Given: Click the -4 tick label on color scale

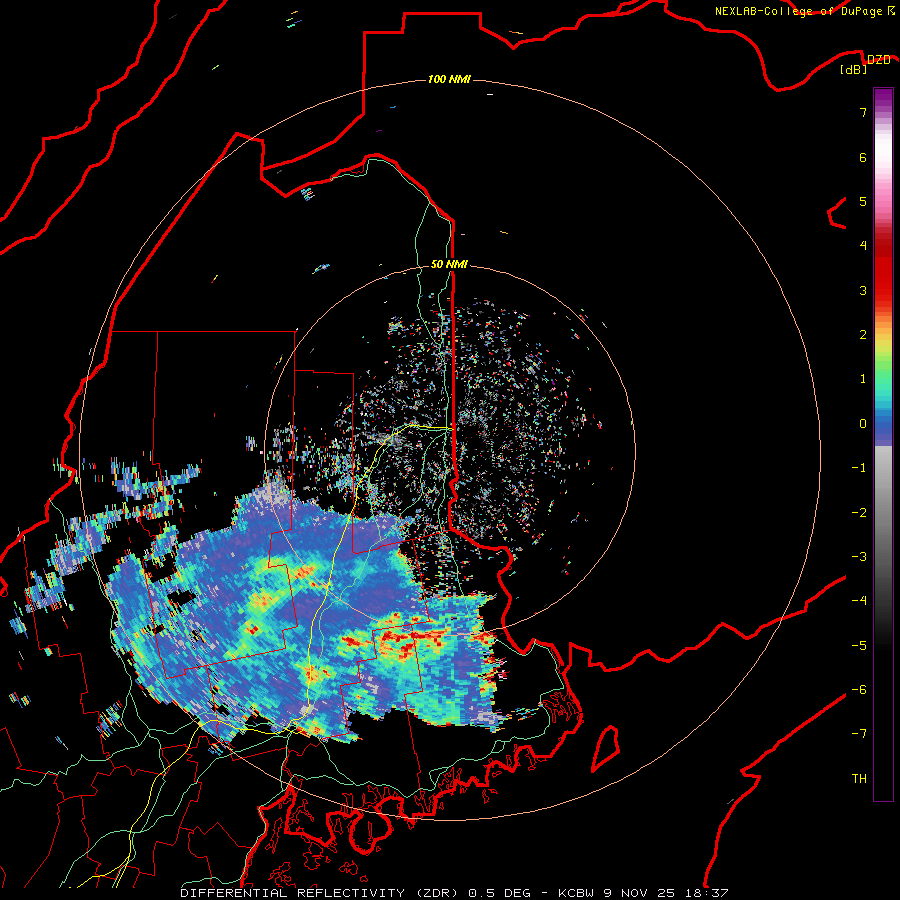Looking at the screenshot, I should click(x=859, y=601).
